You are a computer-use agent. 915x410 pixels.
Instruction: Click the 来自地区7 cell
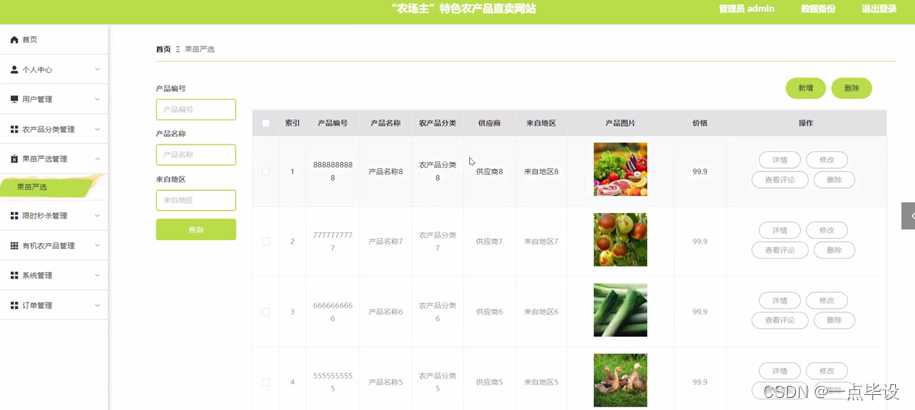point(541,241)
